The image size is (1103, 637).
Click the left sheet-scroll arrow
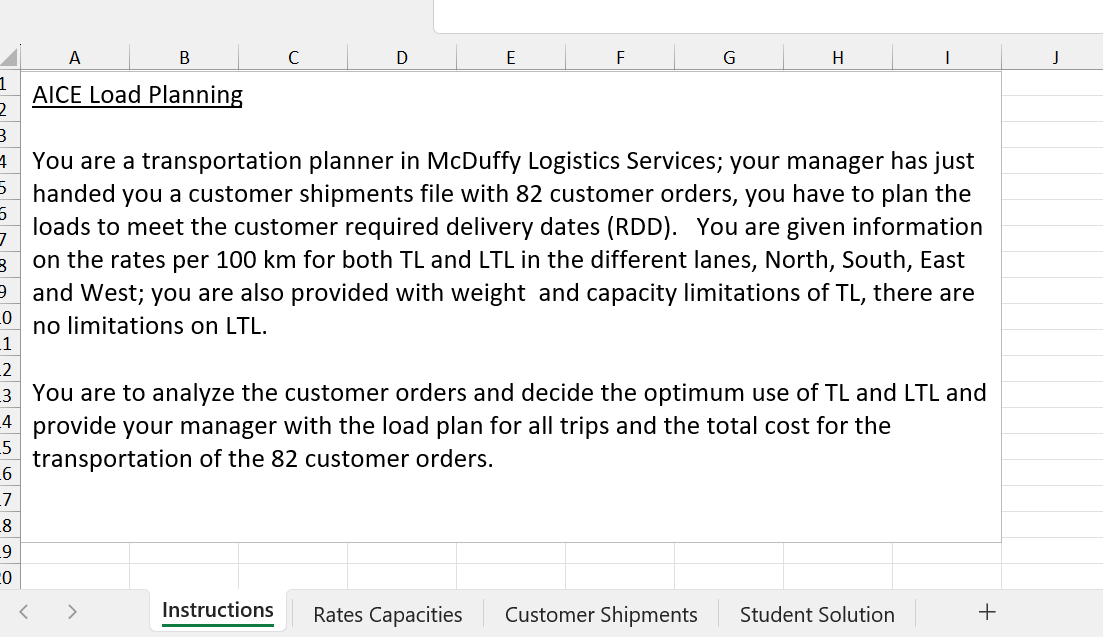click(22, 610)
